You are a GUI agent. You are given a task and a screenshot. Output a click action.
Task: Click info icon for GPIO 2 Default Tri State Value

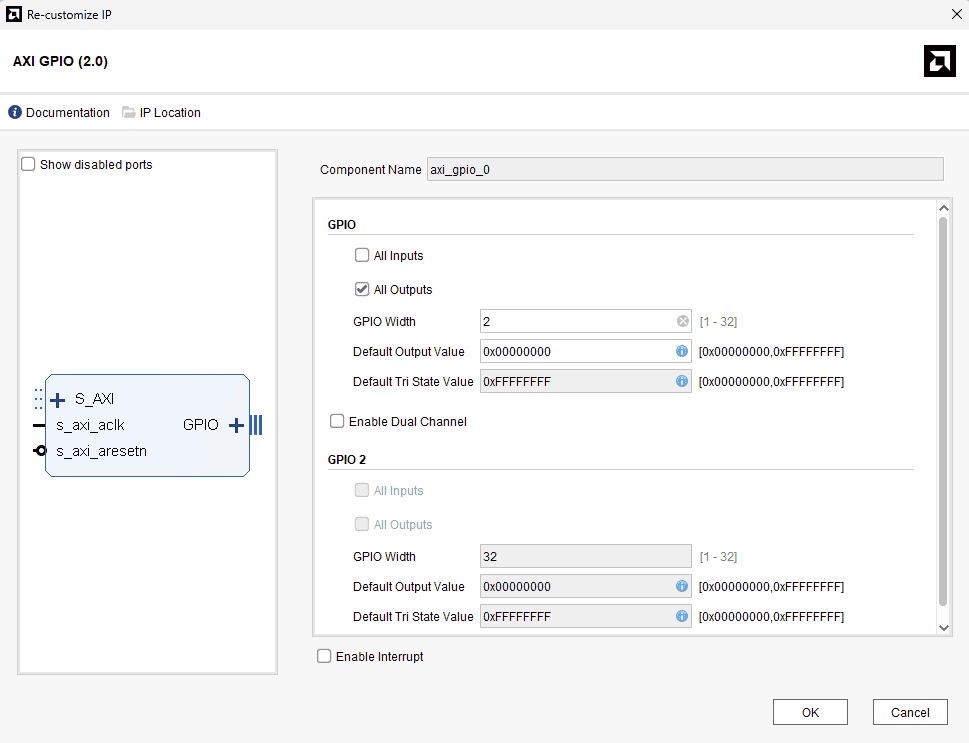(682, 617)
